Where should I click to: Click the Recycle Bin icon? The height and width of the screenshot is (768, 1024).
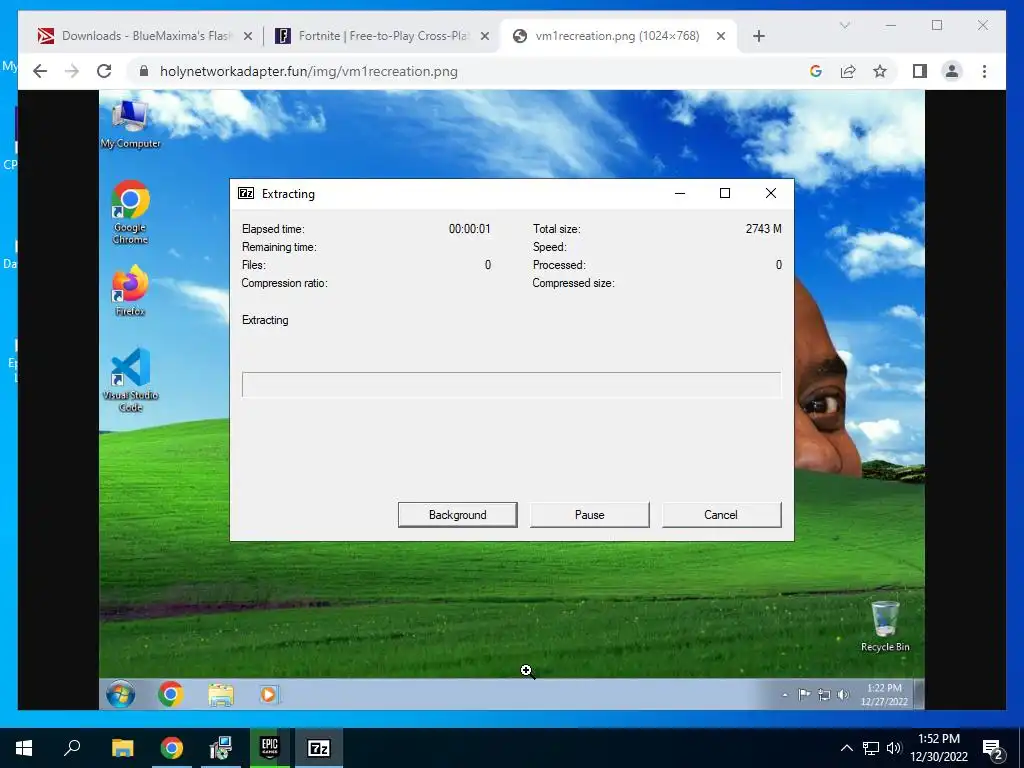pos(885,627)
